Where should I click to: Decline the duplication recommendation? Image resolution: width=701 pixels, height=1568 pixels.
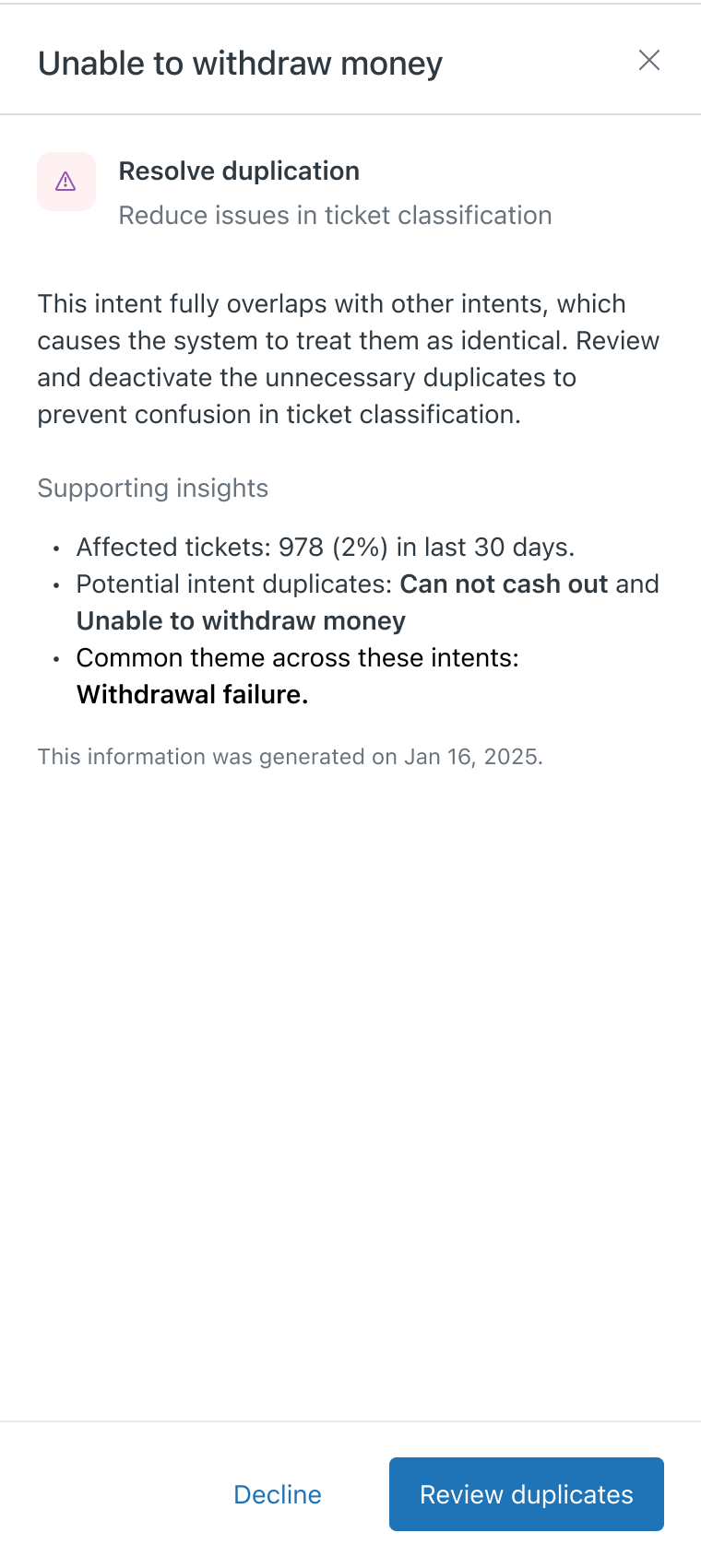pyautogui.click(x=278, y=1494)
